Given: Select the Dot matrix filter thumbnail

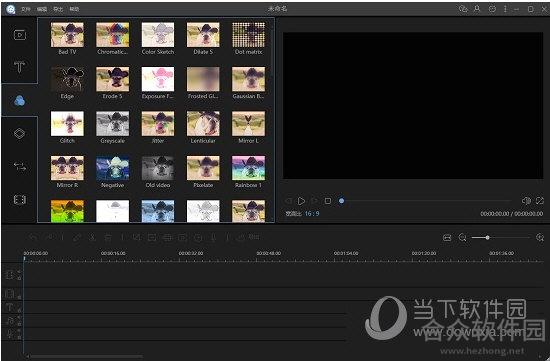Looking at the screenshot, I should pos(249,35).
